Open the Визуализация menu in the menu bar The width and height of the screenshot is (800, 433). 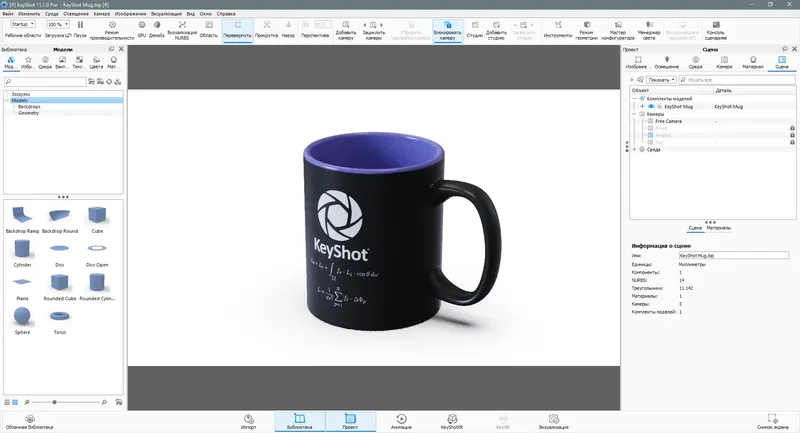[166, 14]
